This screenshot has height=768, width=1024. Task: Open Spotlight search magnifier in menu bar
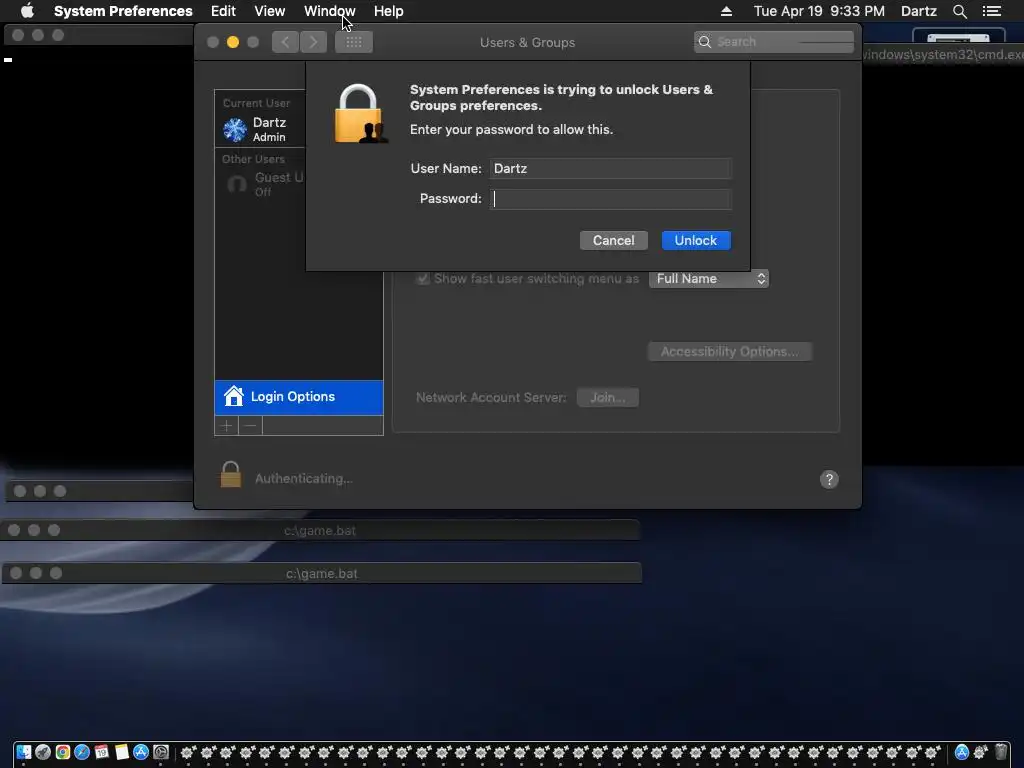(x=959, y=11)
